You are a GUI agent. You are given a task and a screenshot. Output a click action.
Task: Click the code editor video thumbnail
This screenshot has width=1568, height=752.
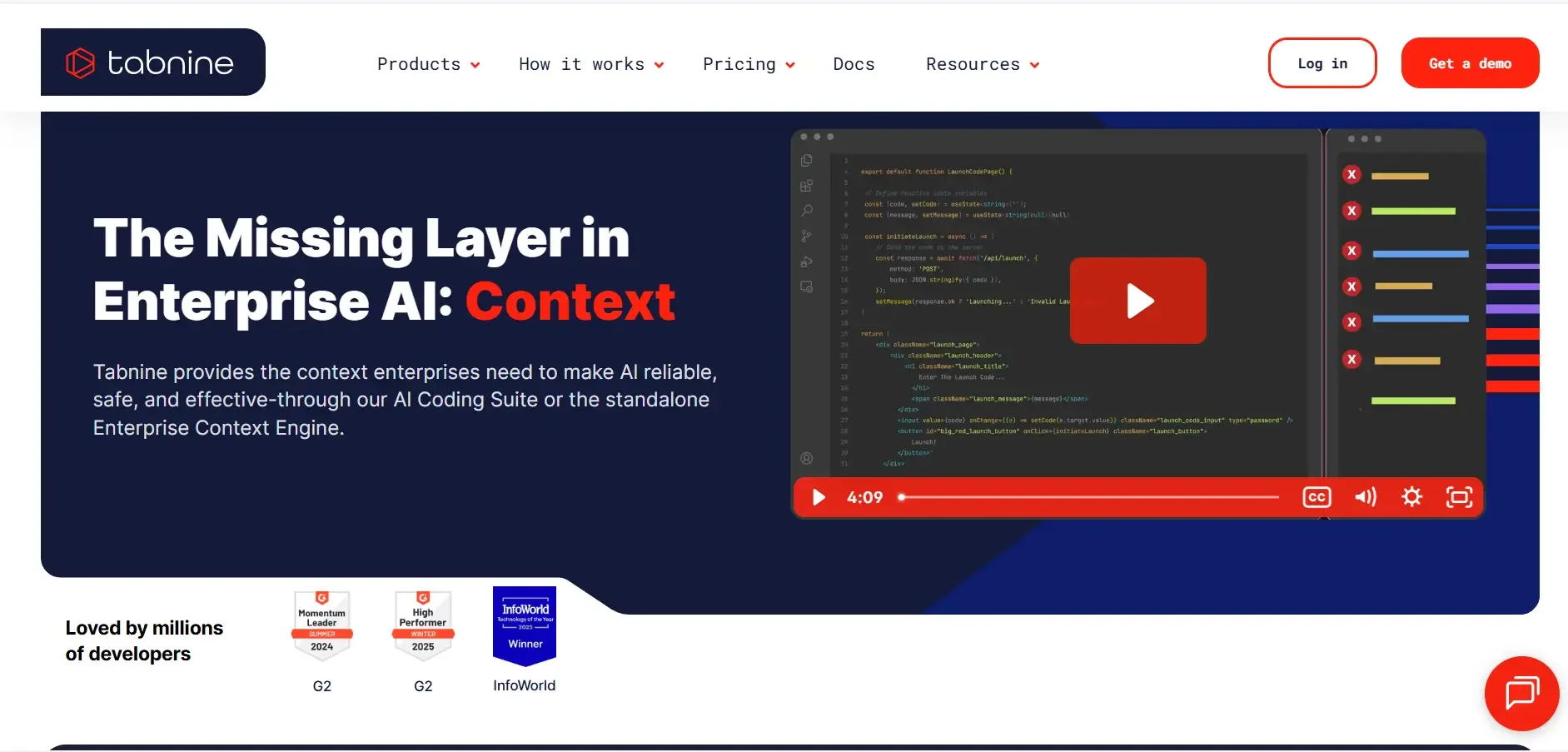(x=1137, y=323)
